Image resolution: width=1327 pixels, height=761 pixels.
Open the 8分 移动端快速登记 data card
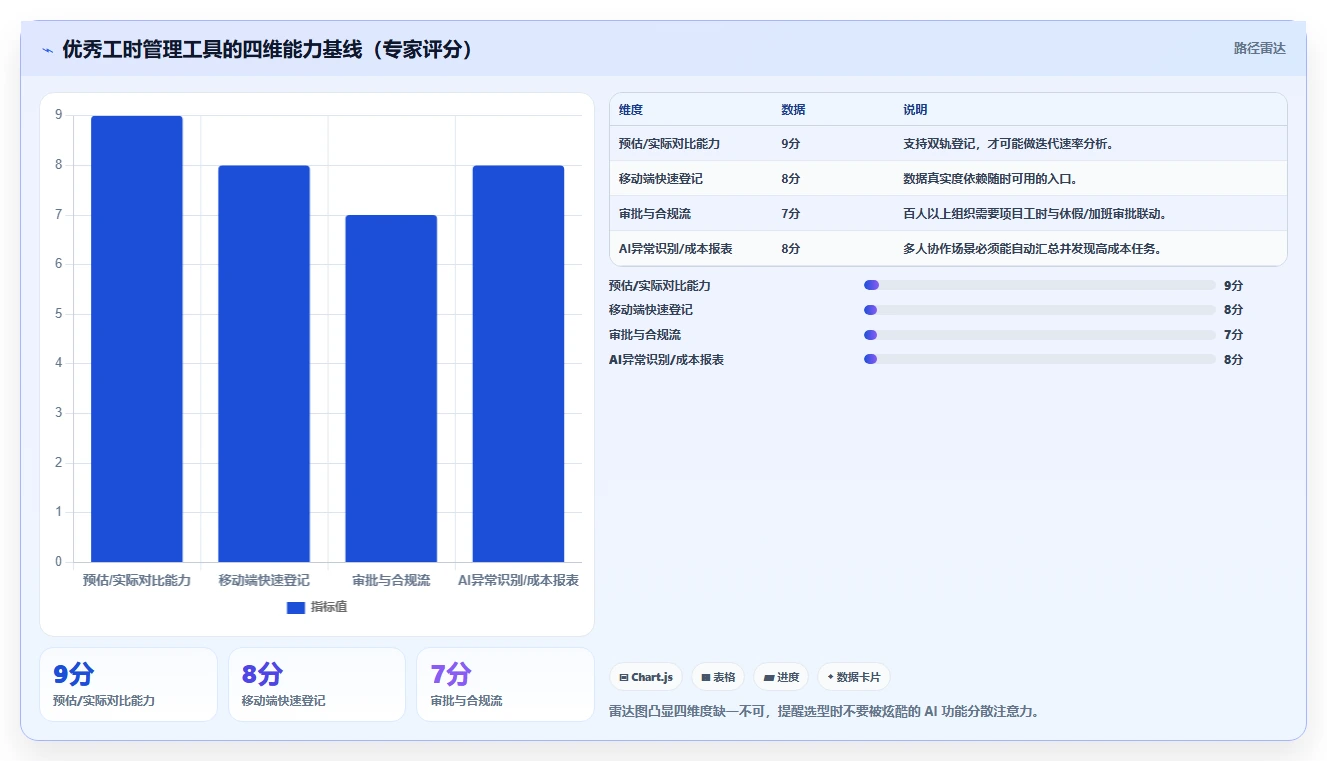pyautogui.click(x=317, y=684)
